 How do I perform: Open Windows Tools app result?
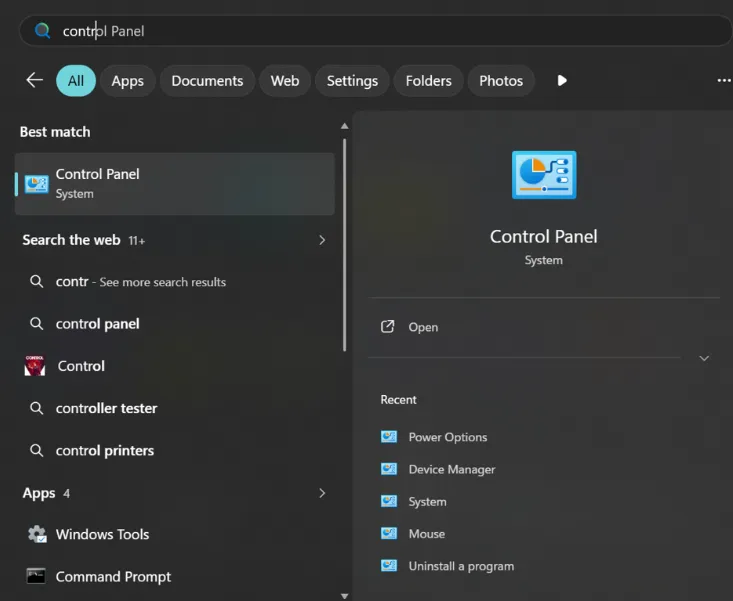pos(175,534)
